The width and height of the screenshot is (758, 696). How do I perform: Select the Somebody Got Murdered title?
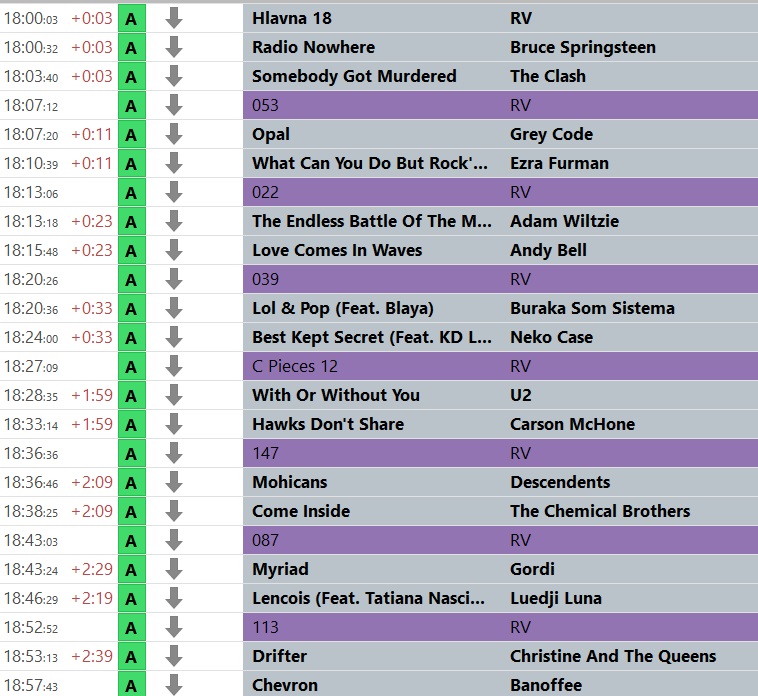click(354, 76)
